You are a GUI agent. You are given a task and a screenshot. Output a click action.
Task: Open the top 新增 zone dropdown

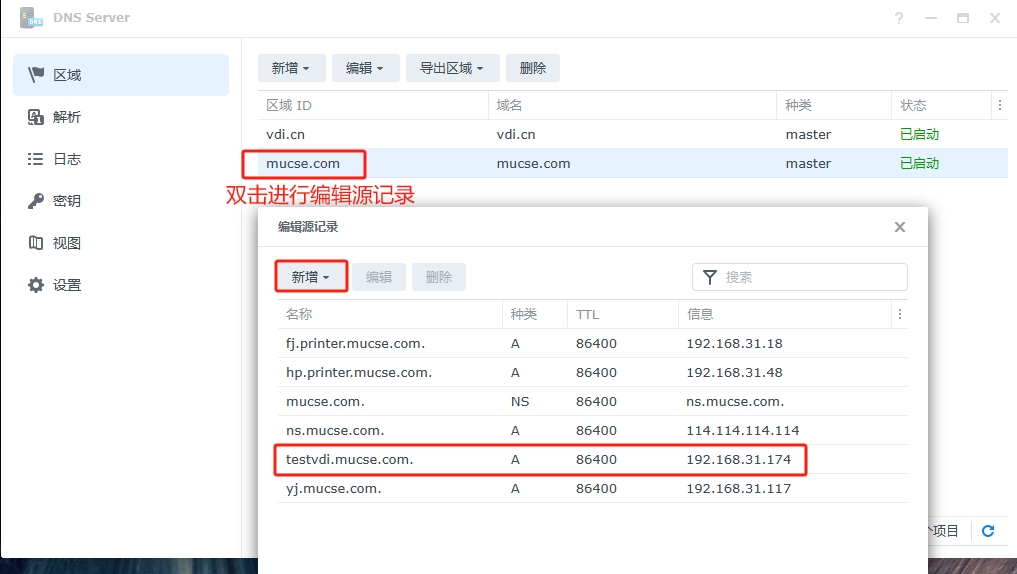click(291, 68)
